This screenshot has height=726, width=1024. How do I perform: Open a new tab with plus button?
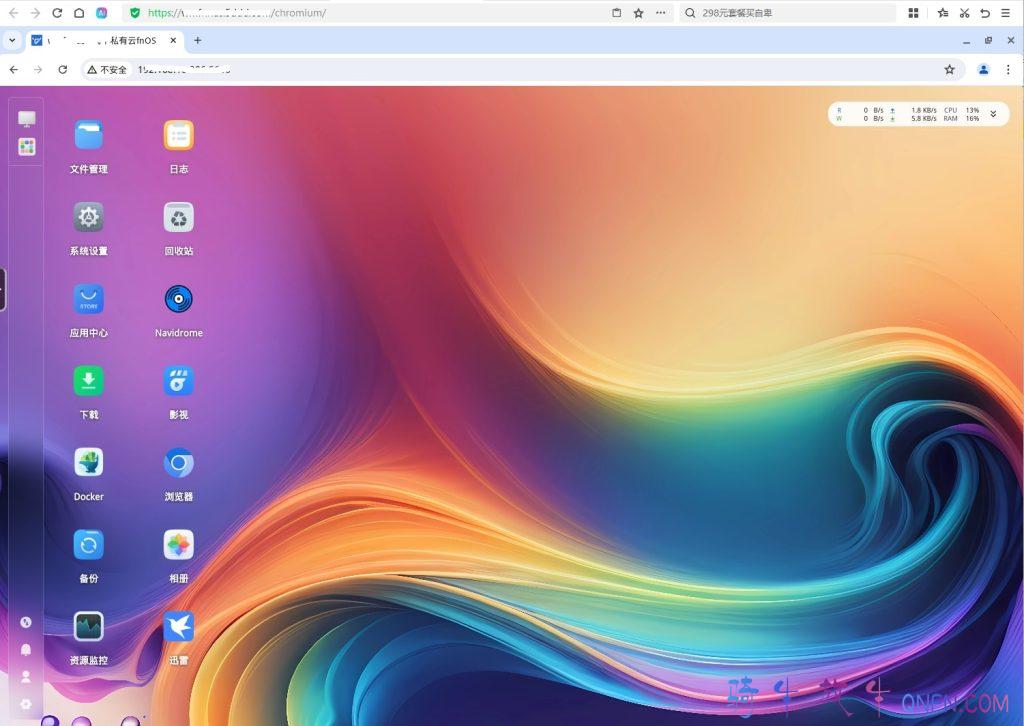pyautogui.click(x=197, y=41)
